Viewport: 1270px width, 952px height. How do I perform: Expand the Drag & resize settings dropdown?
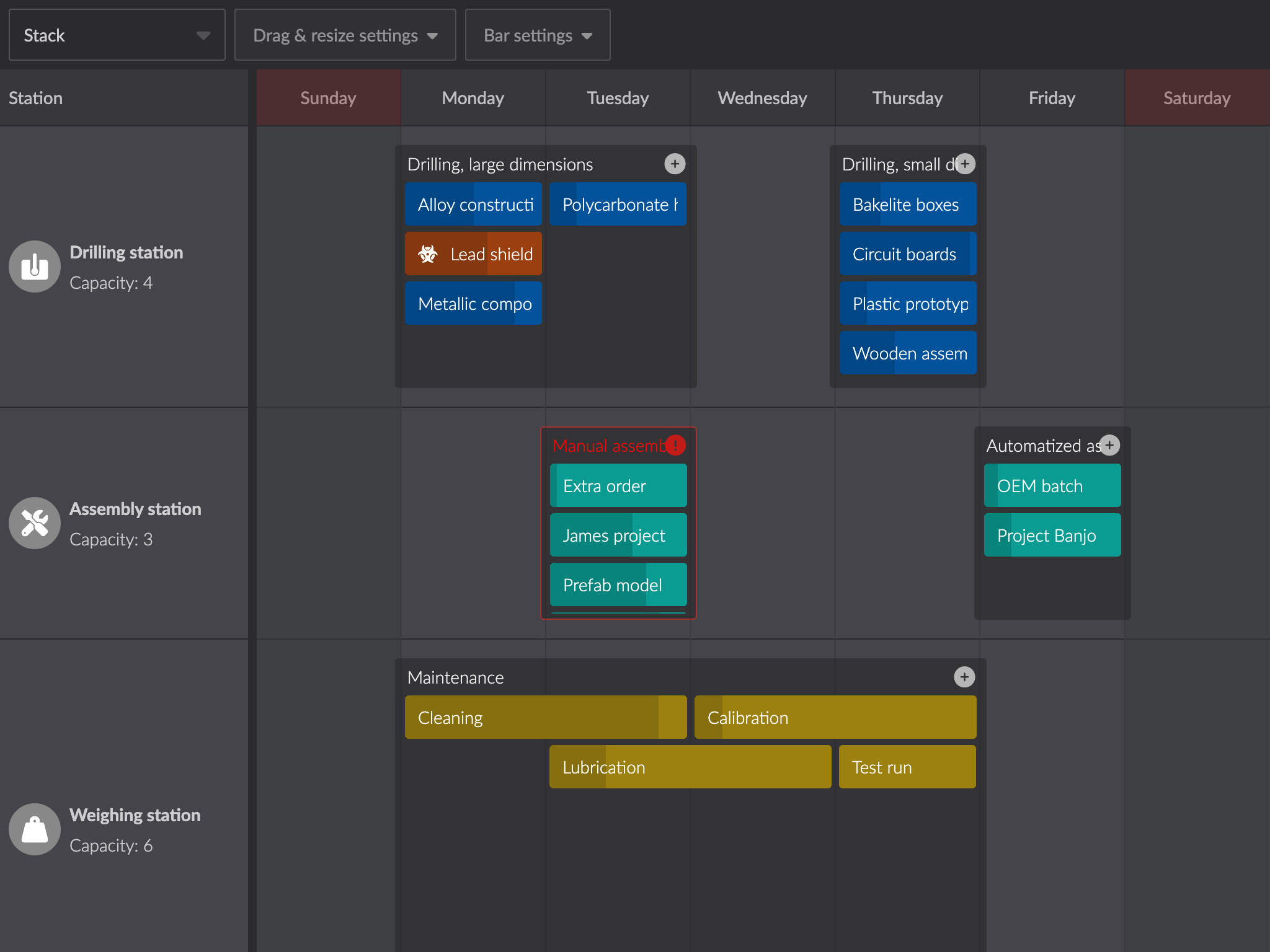click(x=344, y=35)
